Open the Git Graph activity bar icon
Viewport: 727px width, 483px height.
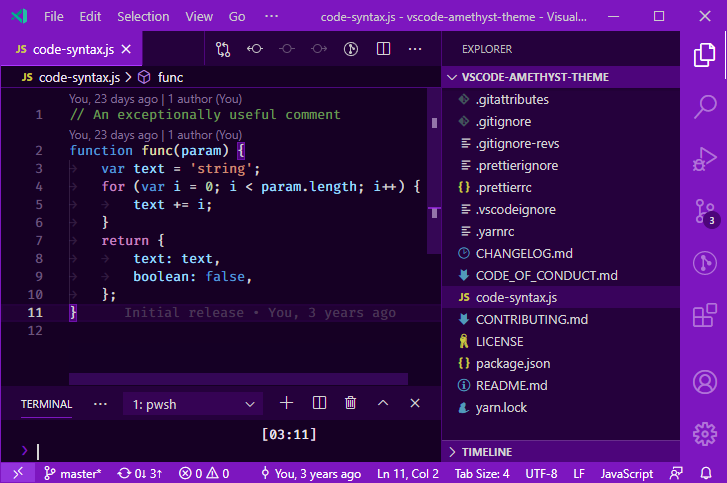tap(705, 263)
